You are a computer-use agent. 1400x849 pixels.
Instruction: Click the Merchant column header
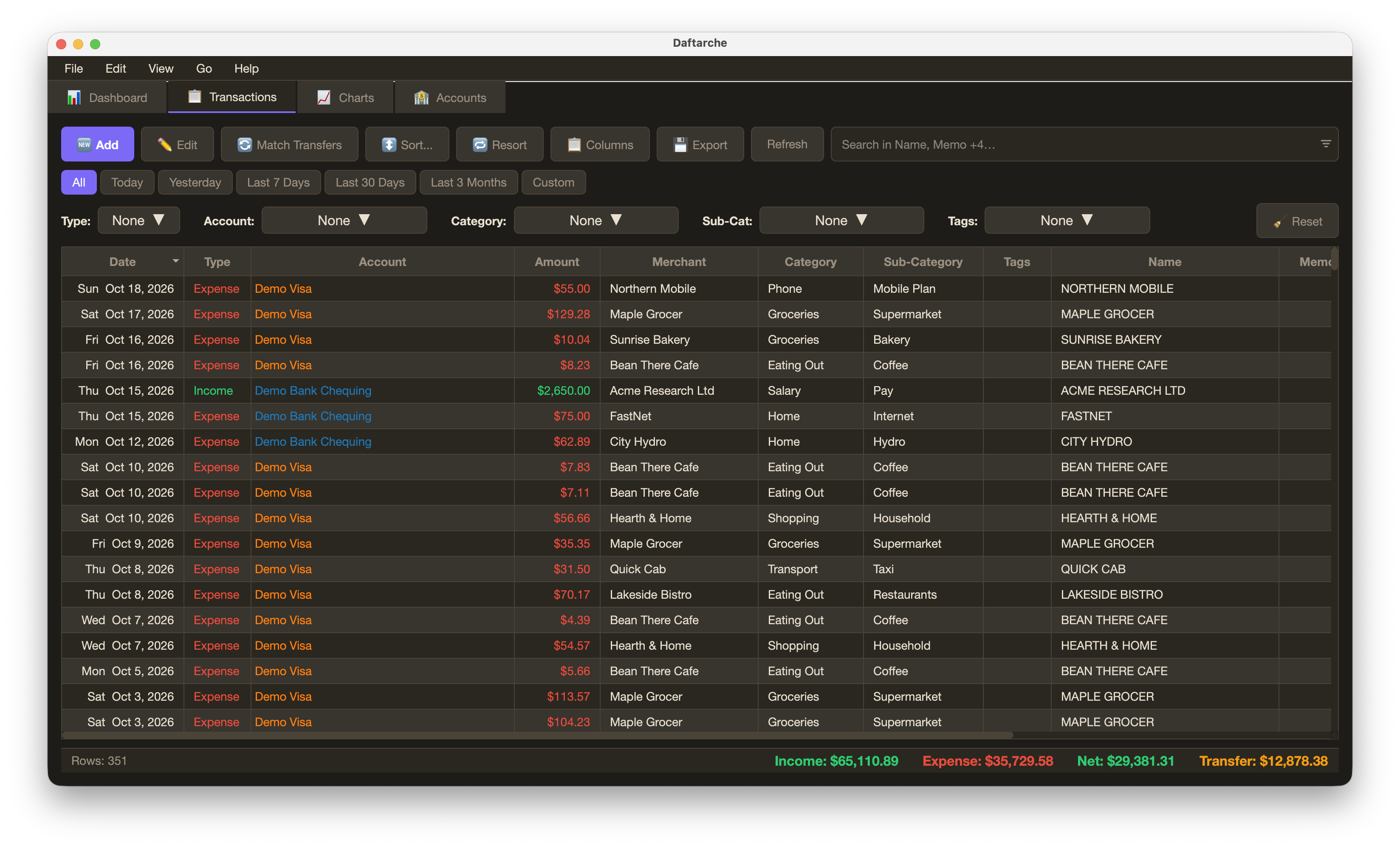pos(679,262)
